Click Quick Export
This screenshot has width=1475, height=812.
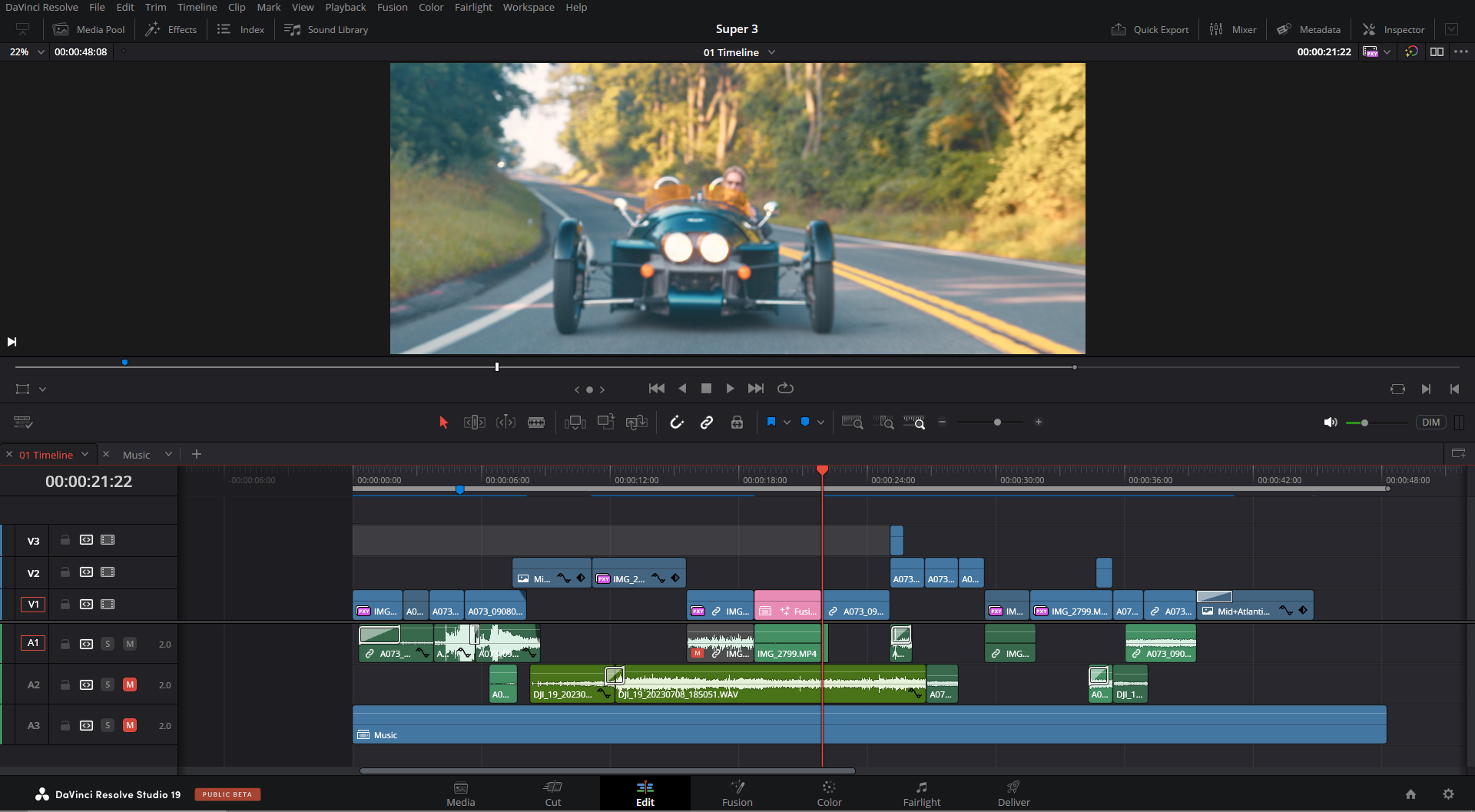(1150, 29)
